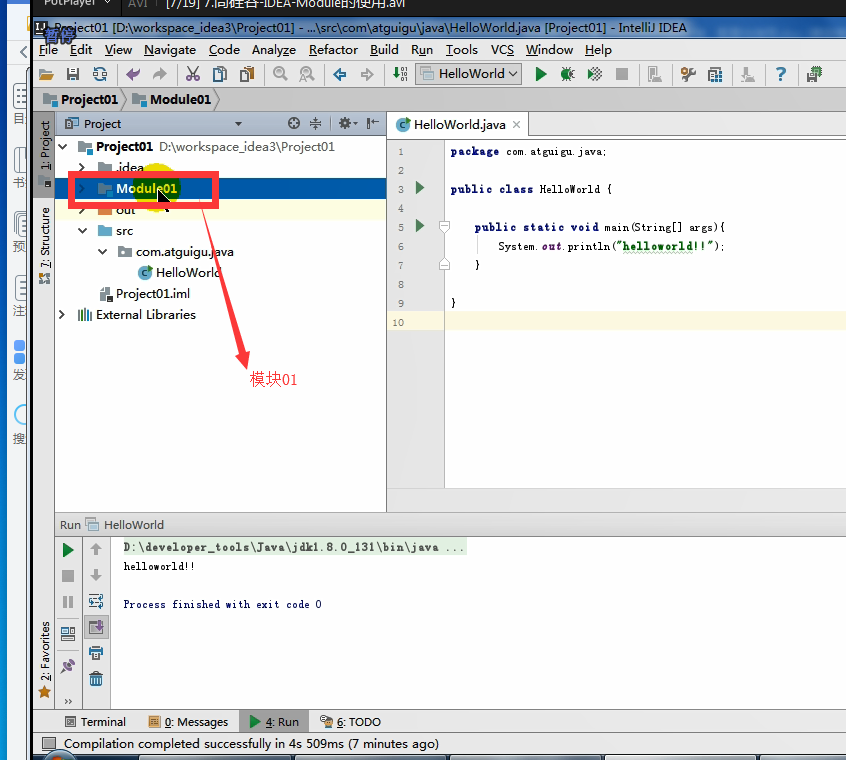846x760 pixels.
Task: Select the HelloWorld.java editor tab
Action: 459,125
